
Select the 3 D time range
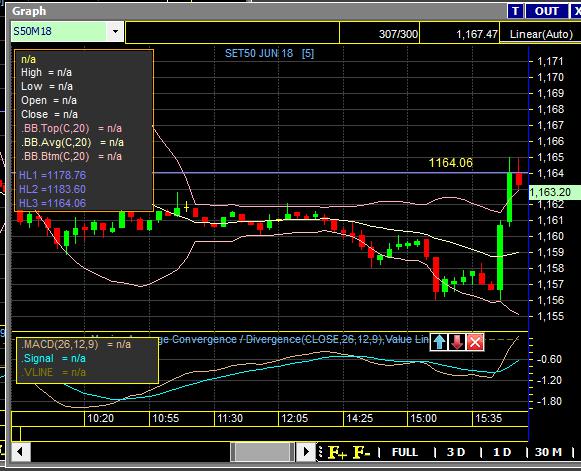tap(456, 452)
